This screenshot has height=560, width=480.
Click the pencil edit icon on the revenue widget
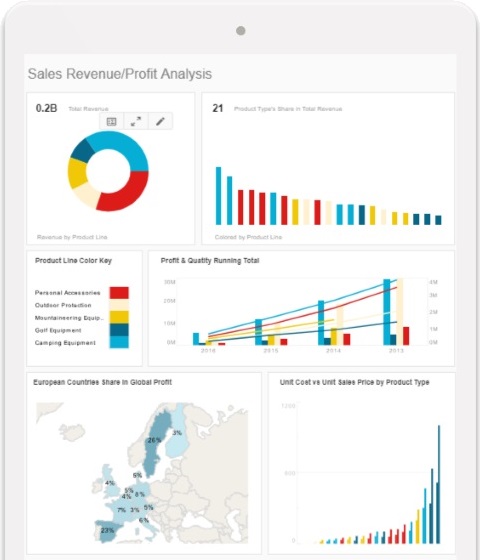(160, 122)
